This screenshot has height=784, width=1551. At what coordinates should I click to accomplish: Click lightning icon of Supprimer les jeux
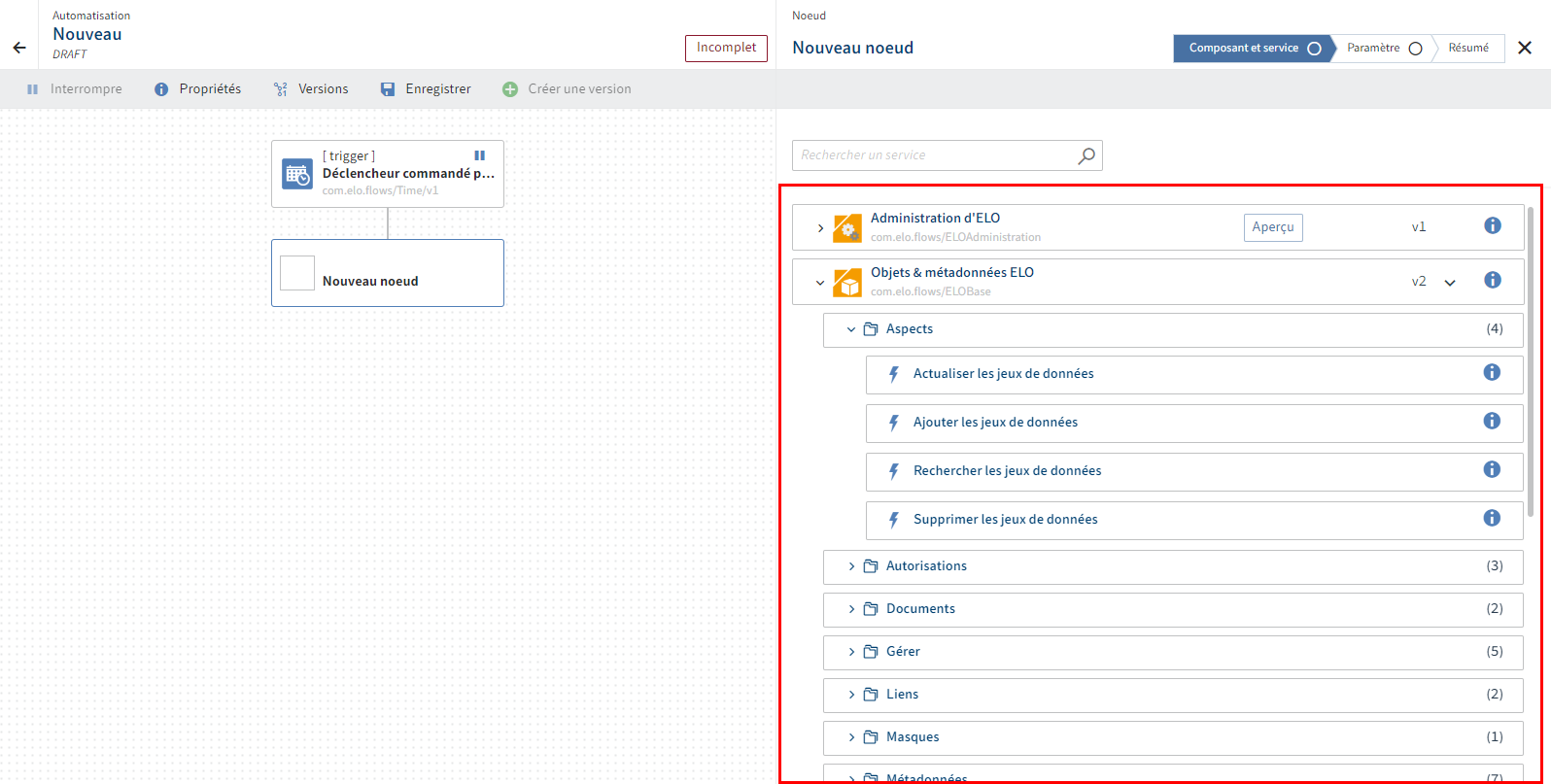click(895, 520)
